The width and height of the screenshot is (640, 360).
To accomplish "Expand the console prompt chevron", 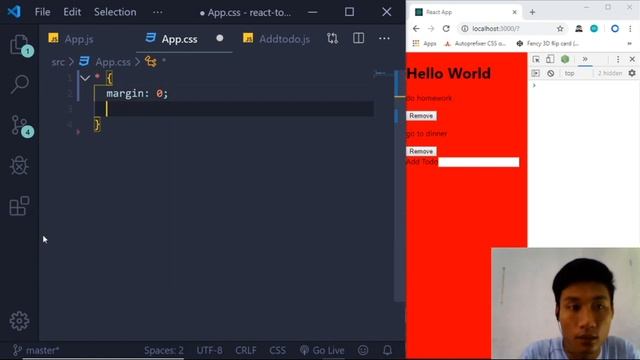I will tap(534, 85).
